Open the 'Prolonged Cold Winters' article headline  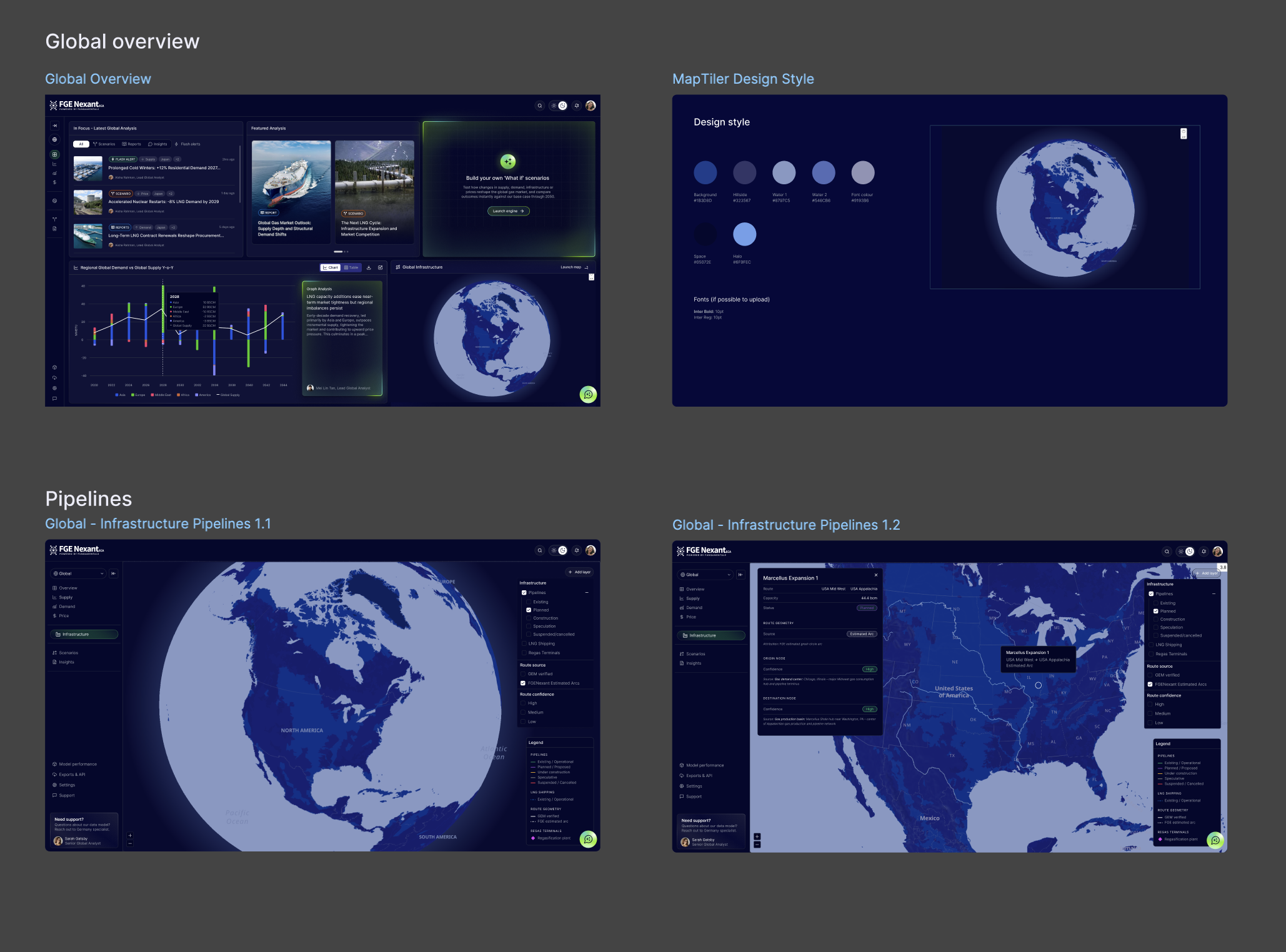pos(164,168)
